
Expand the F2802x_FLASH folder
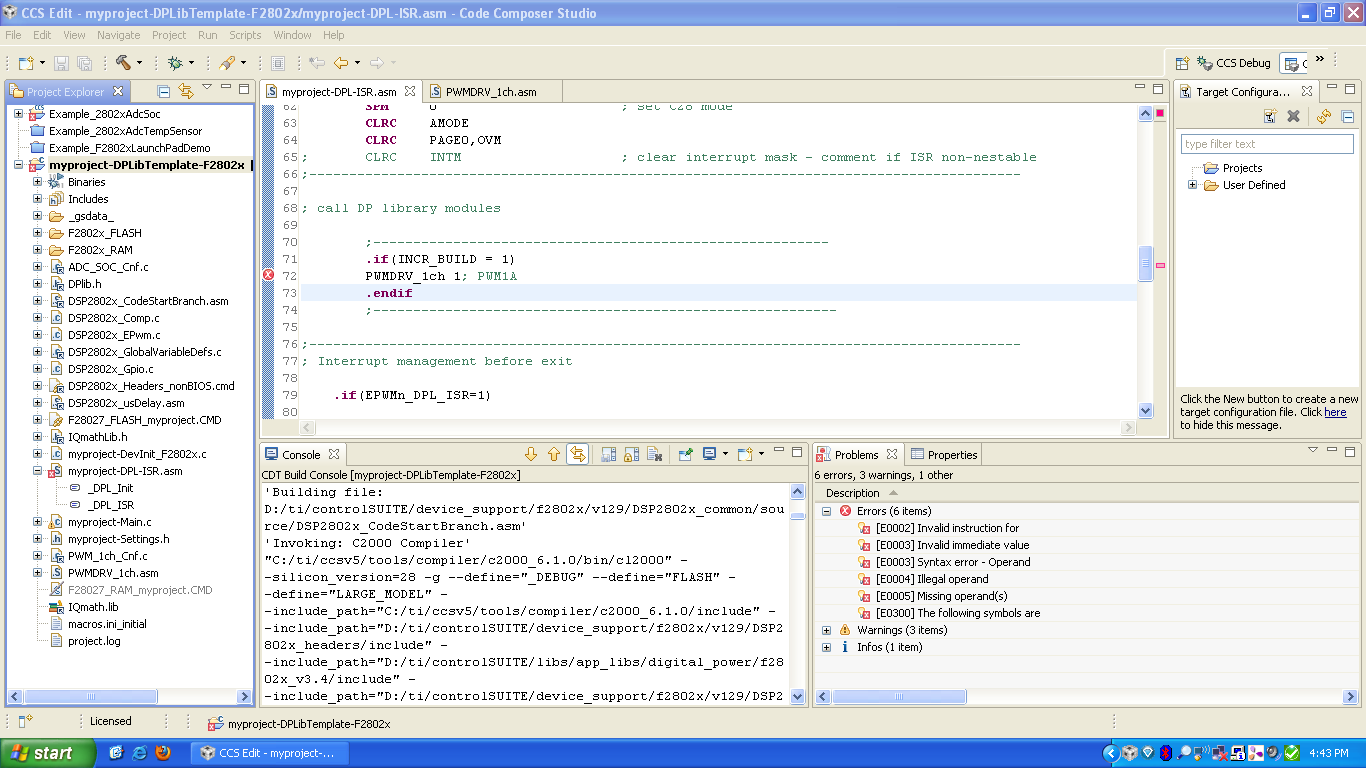38,233
